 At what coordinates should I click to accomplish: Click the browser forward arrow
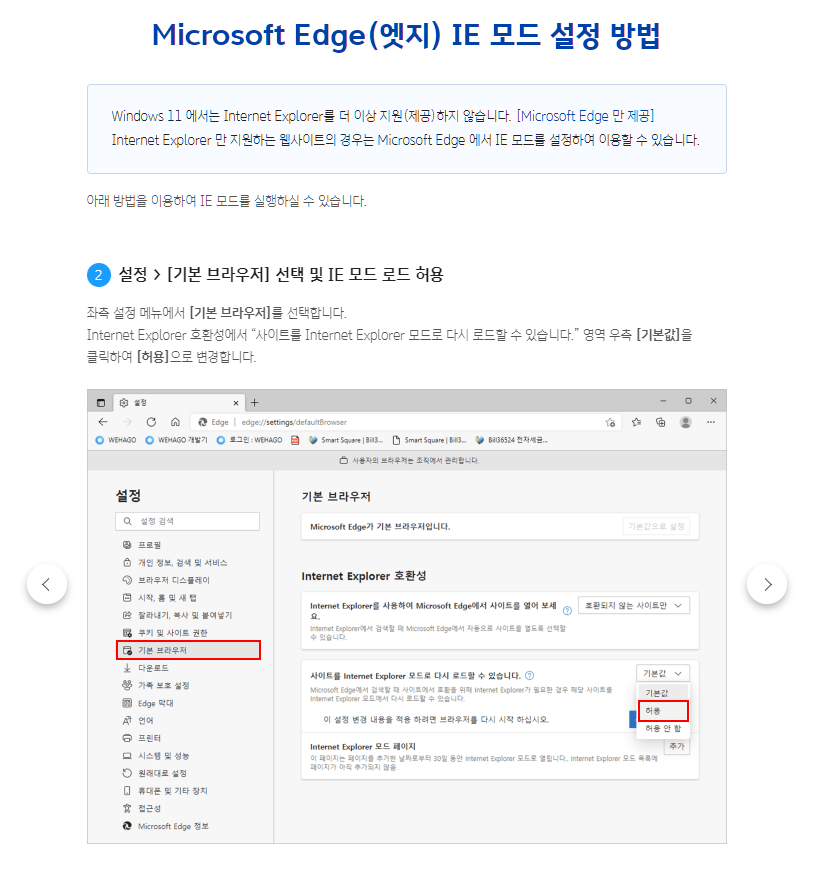click(127, 422)
